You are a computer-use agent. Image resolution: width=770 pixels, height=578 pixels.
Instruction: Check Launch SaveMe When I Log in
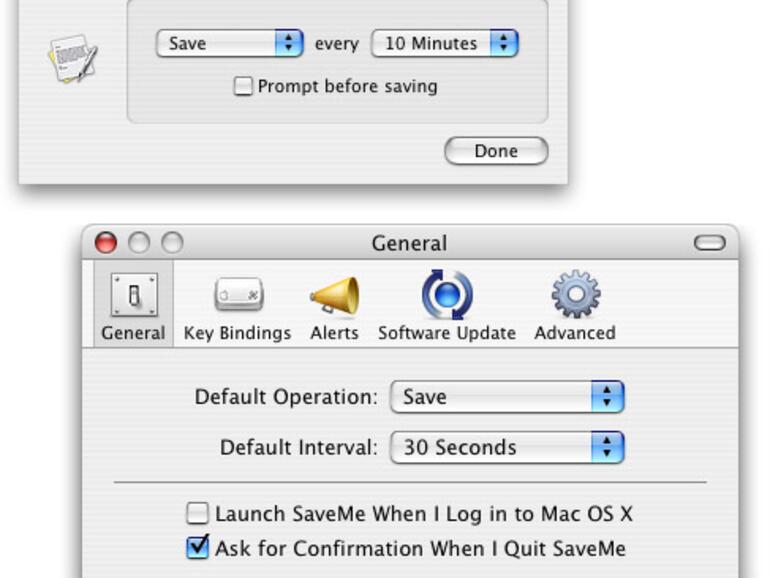click(x=197, y=514)
